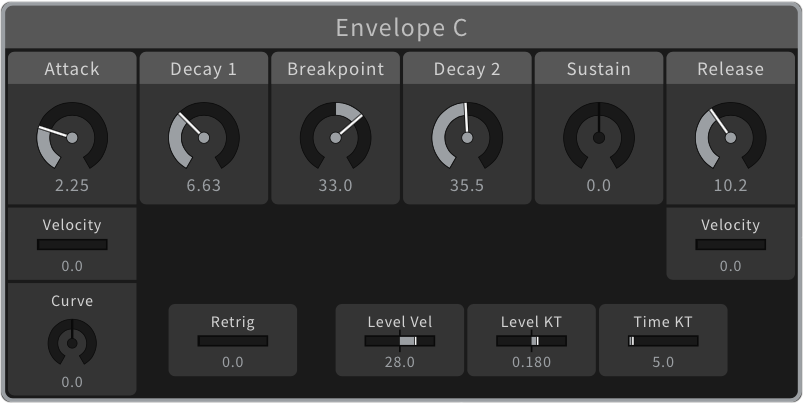Select the Decay 1 value 6.63
This screenshot has height=403, width=803.
point(204,185)
